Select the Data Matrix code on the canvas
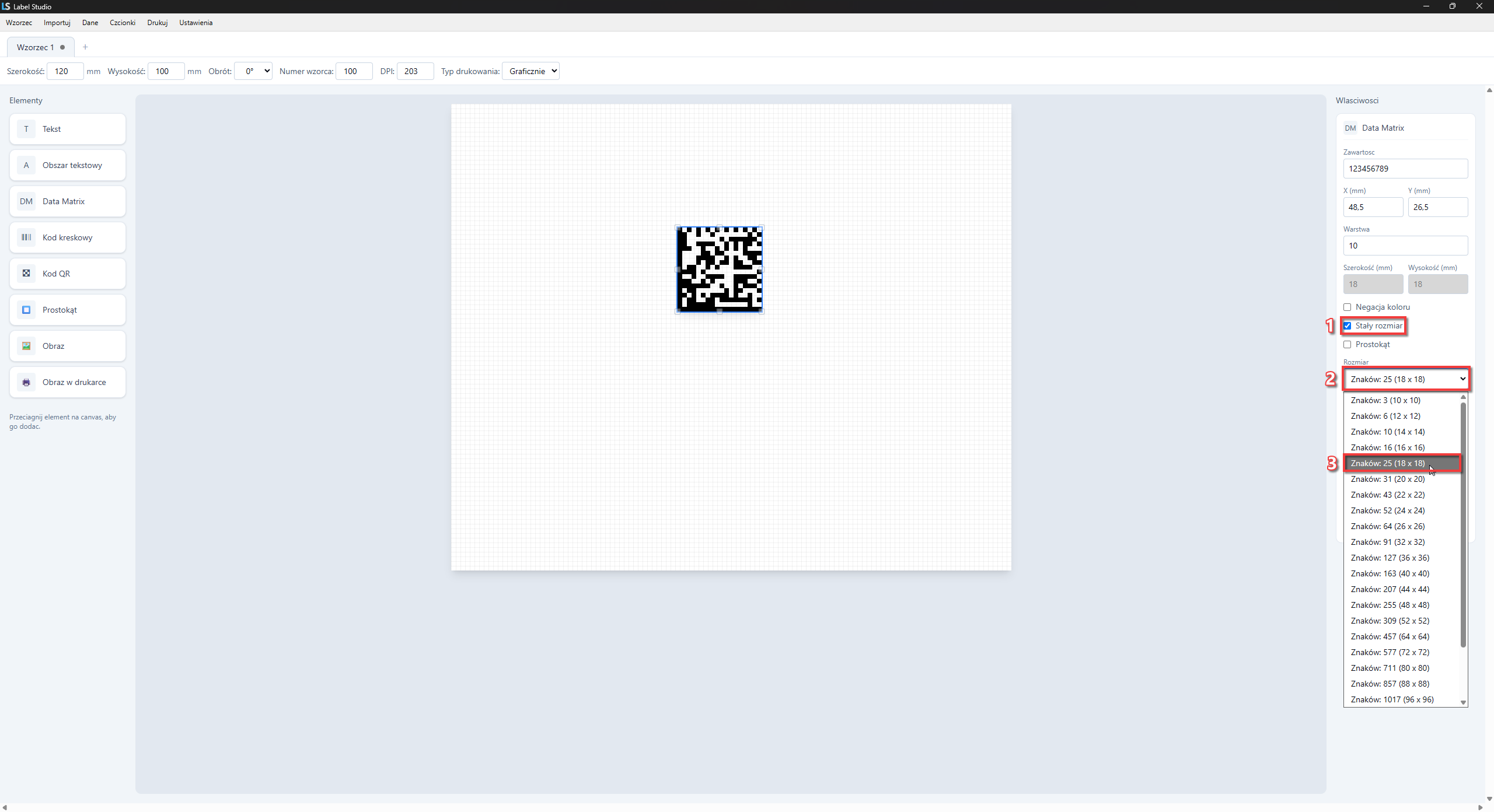1494x812 pixels. pyautogui.click(x=720, y=269)
